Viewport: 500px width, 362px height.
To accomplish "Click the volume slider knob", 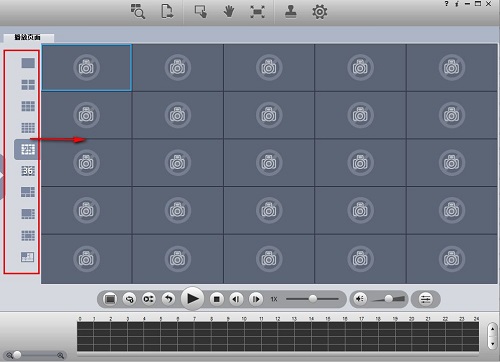I will coord(389,299).
